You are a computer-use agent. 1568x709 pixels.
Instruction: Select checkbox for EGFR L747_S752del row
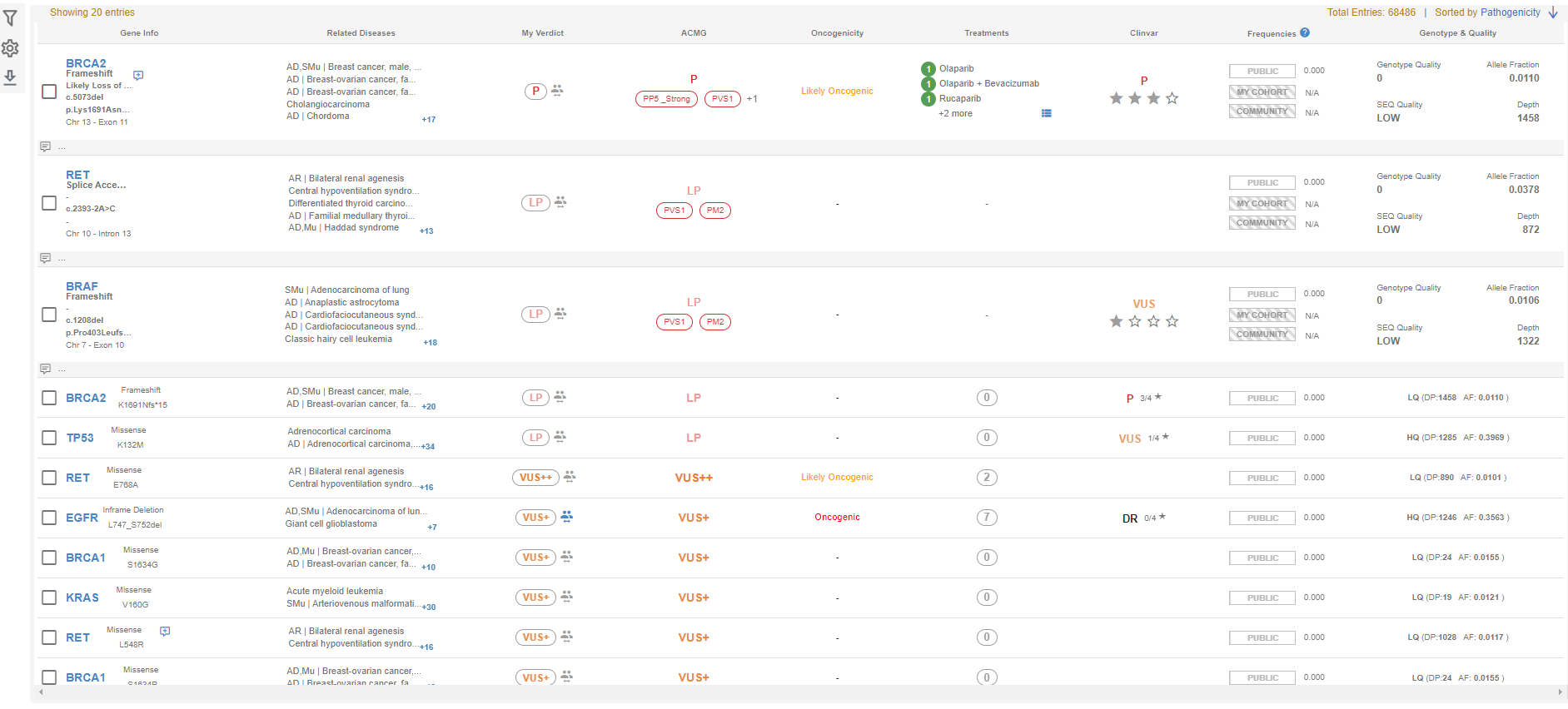coord(49,518)
